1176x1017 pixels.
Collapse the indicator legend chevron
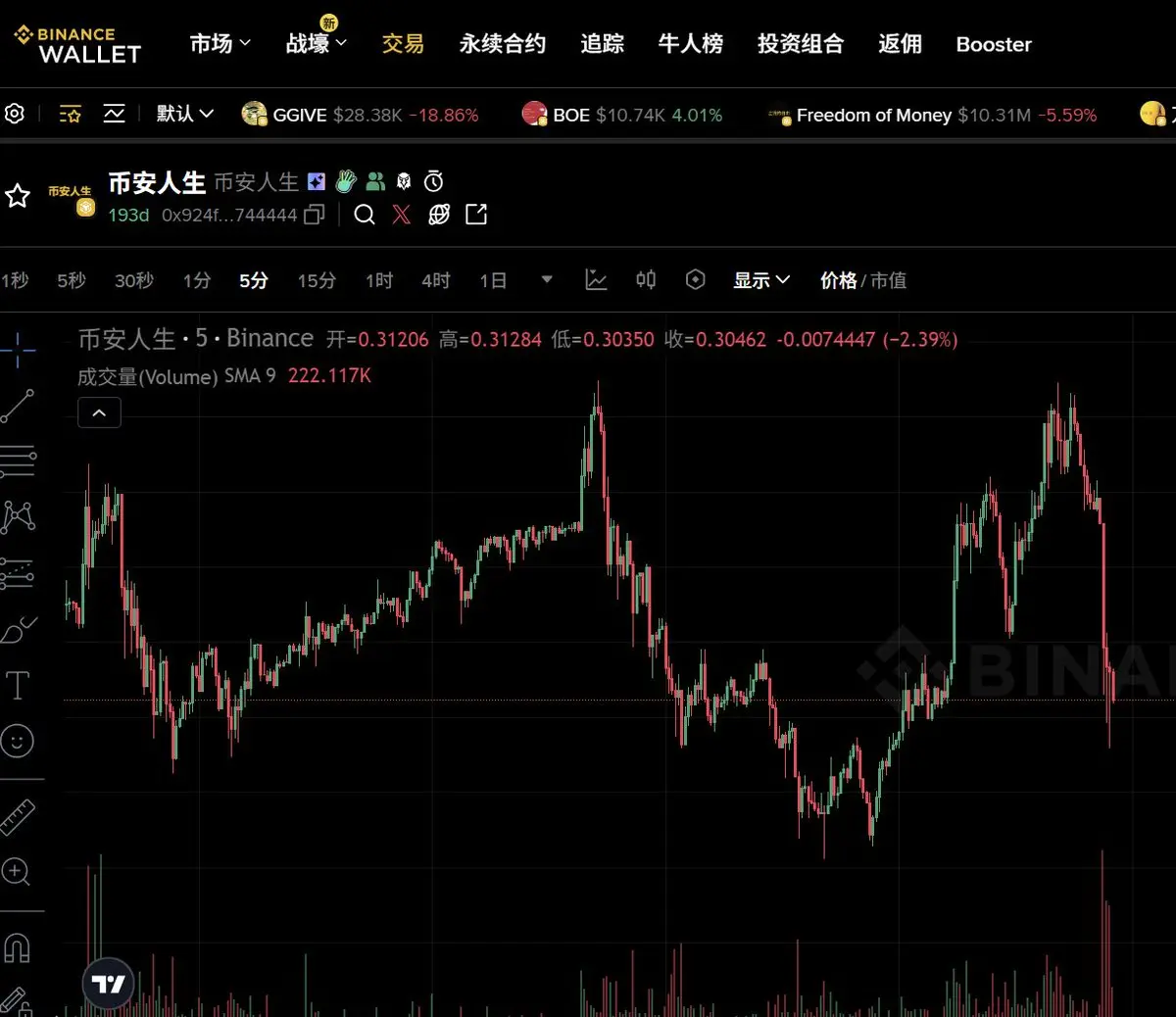coord(99,413)
